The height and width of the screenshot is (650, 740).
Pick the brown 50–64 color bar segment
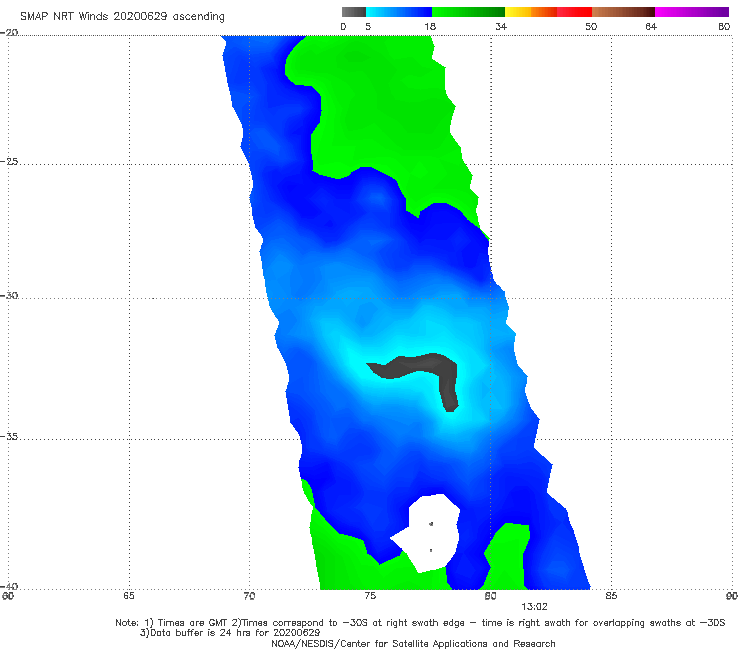623,12
